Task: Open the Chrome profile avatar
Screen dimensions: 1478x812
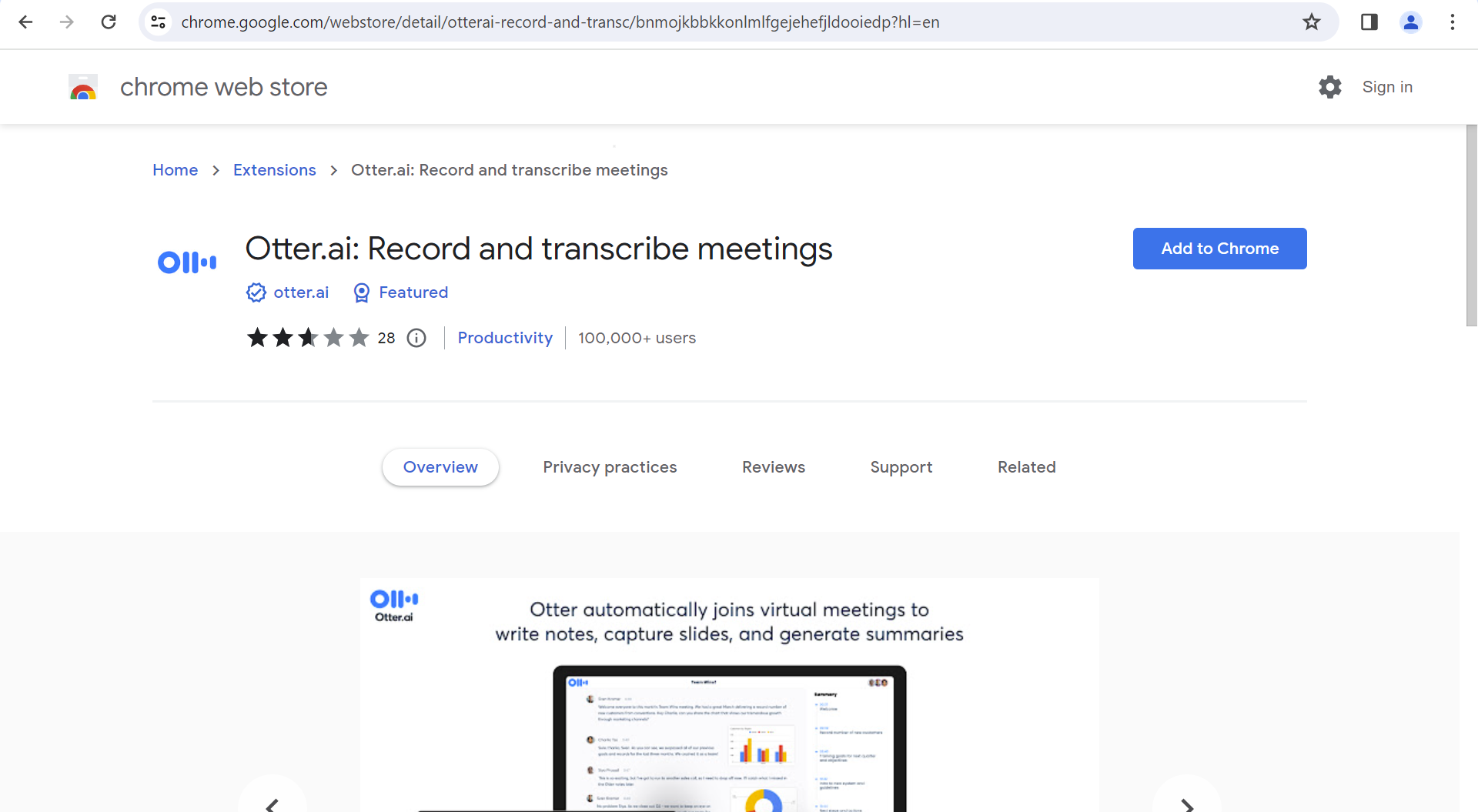Action: [1410, 22]
